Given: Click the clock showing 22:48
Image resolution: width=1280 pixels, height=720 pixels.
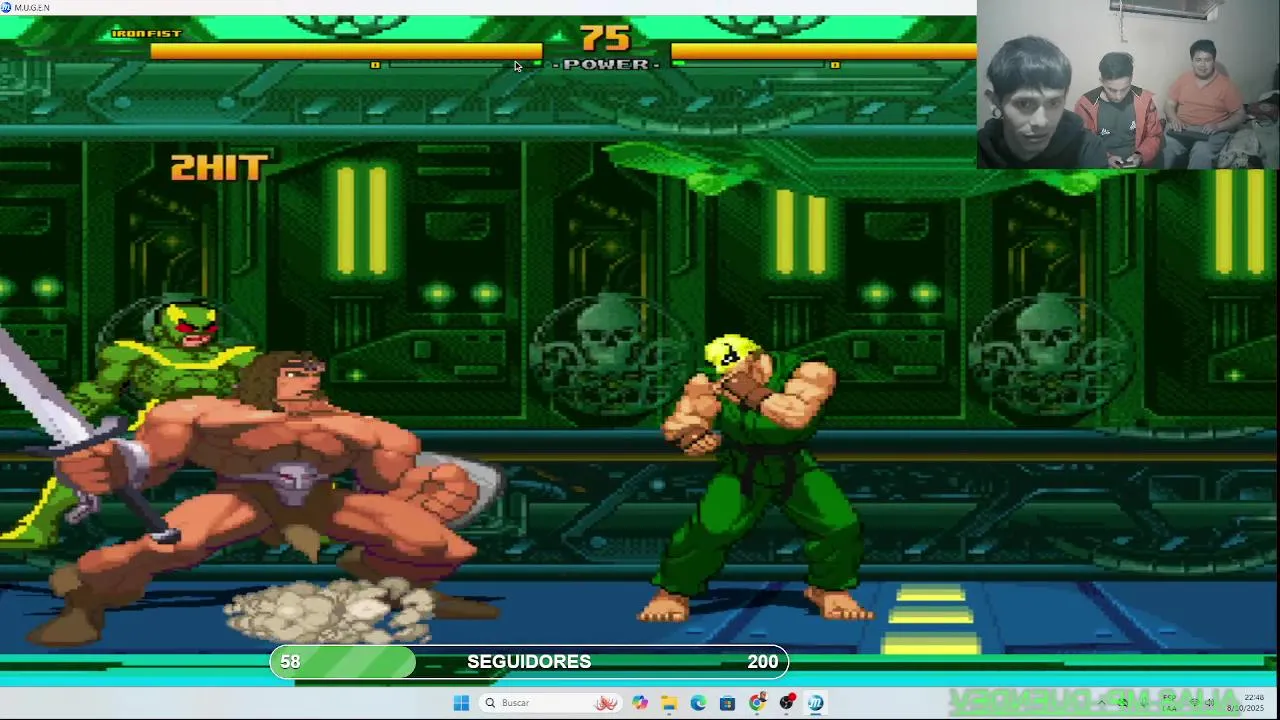Looking at the screenshot, I should (1254, 697).
